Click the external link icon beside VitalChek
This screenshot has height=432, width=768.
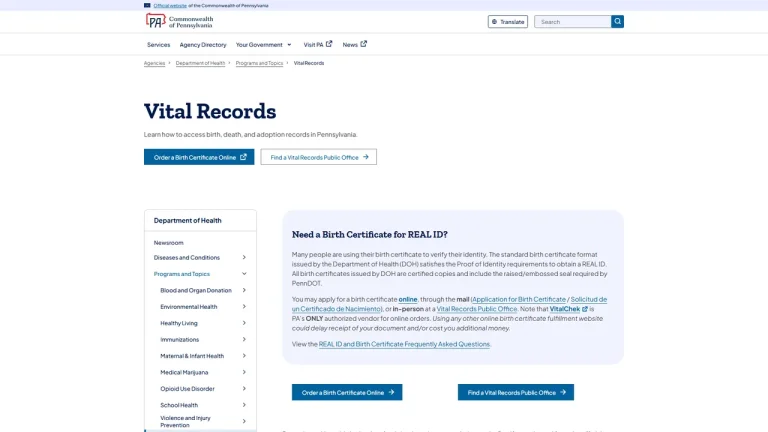tap(585, 309)
